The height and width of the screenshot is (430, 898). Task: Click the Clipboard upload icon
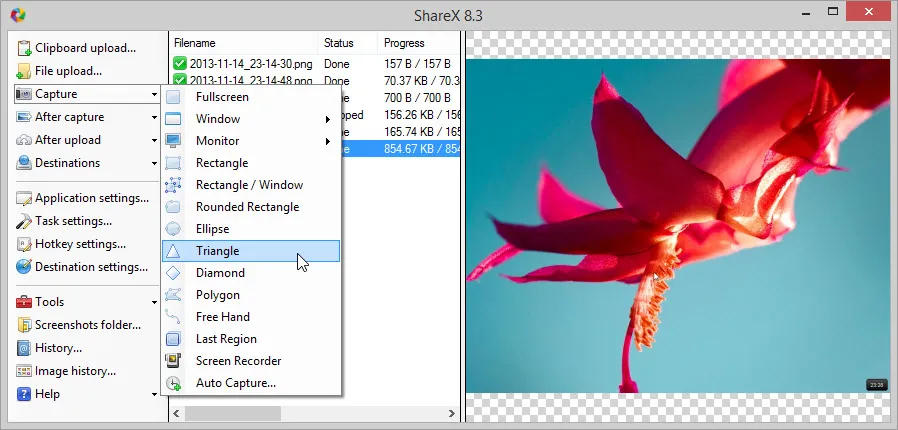coord(23,48)
